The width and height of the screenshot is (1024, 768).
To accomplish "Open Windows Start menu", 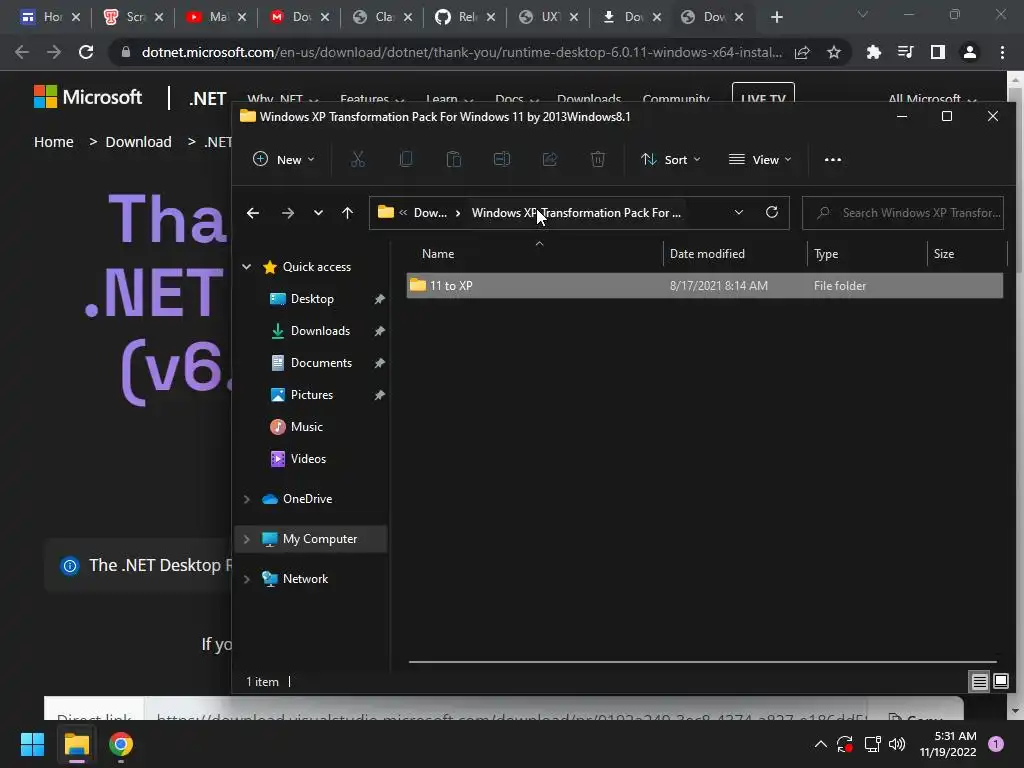I will click(32, 744).
